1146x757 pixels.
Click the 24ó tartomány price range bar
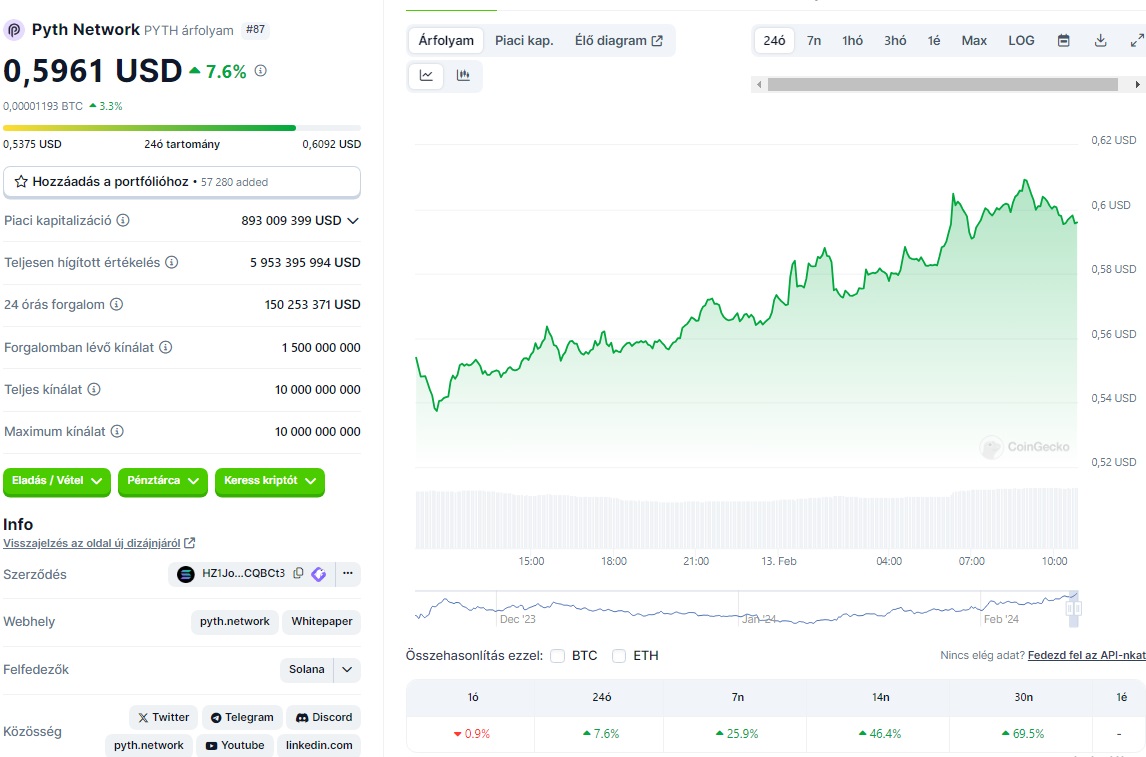(182, 128)
